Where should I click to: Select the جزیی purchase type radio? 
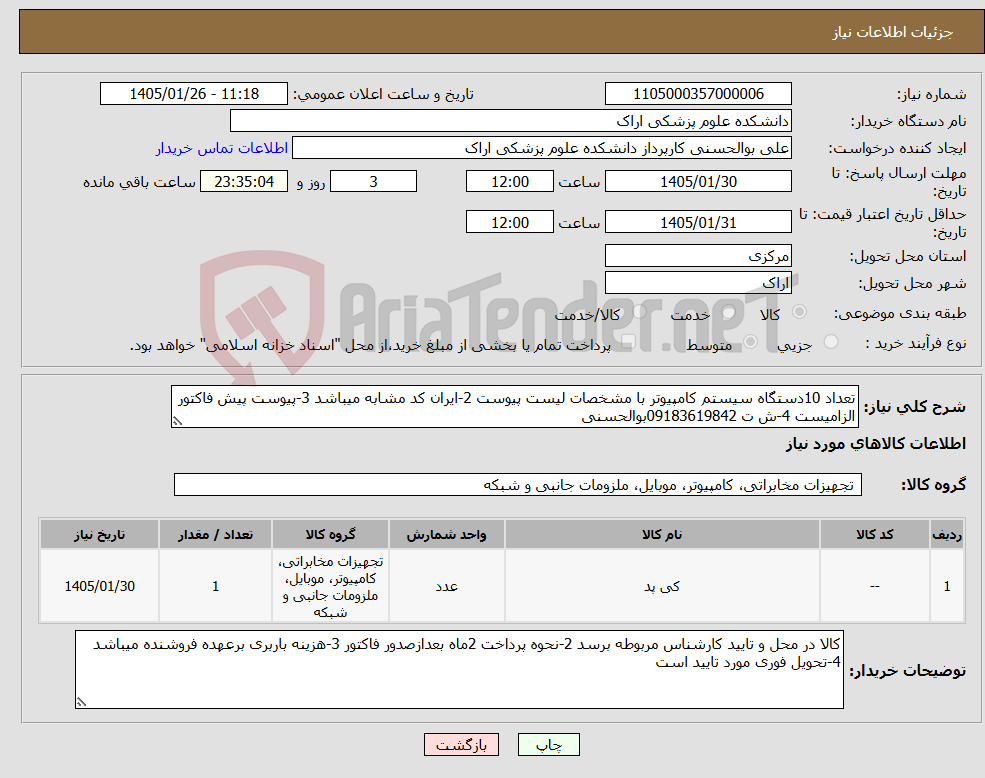(x=830, y=342)
